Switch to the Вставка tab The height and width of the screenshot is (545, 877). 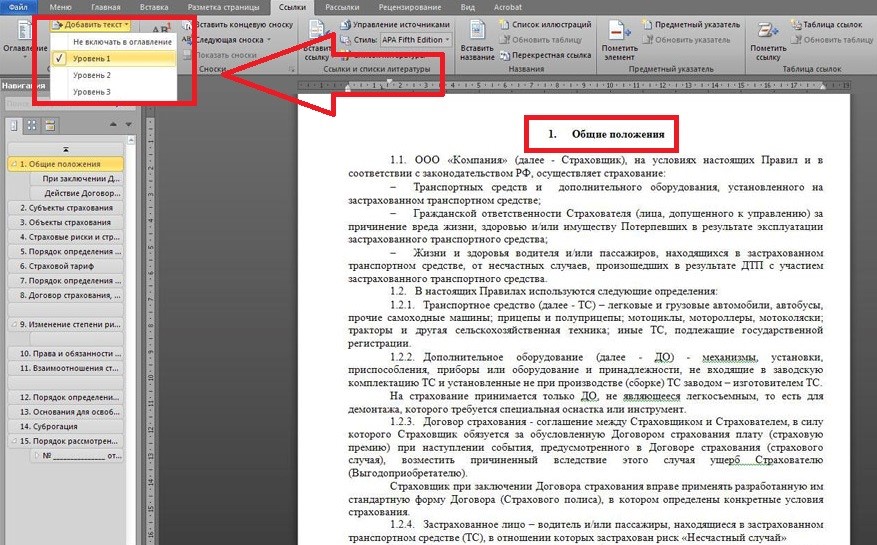pos(154,7)
